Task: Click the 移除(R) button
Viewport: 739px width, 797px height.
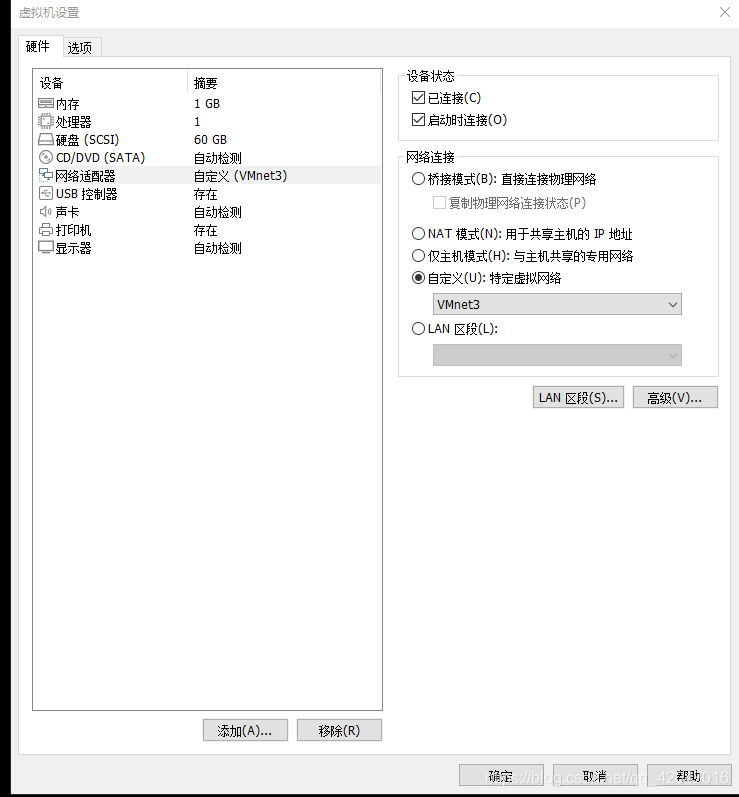Action: click(x=339, y=730)
